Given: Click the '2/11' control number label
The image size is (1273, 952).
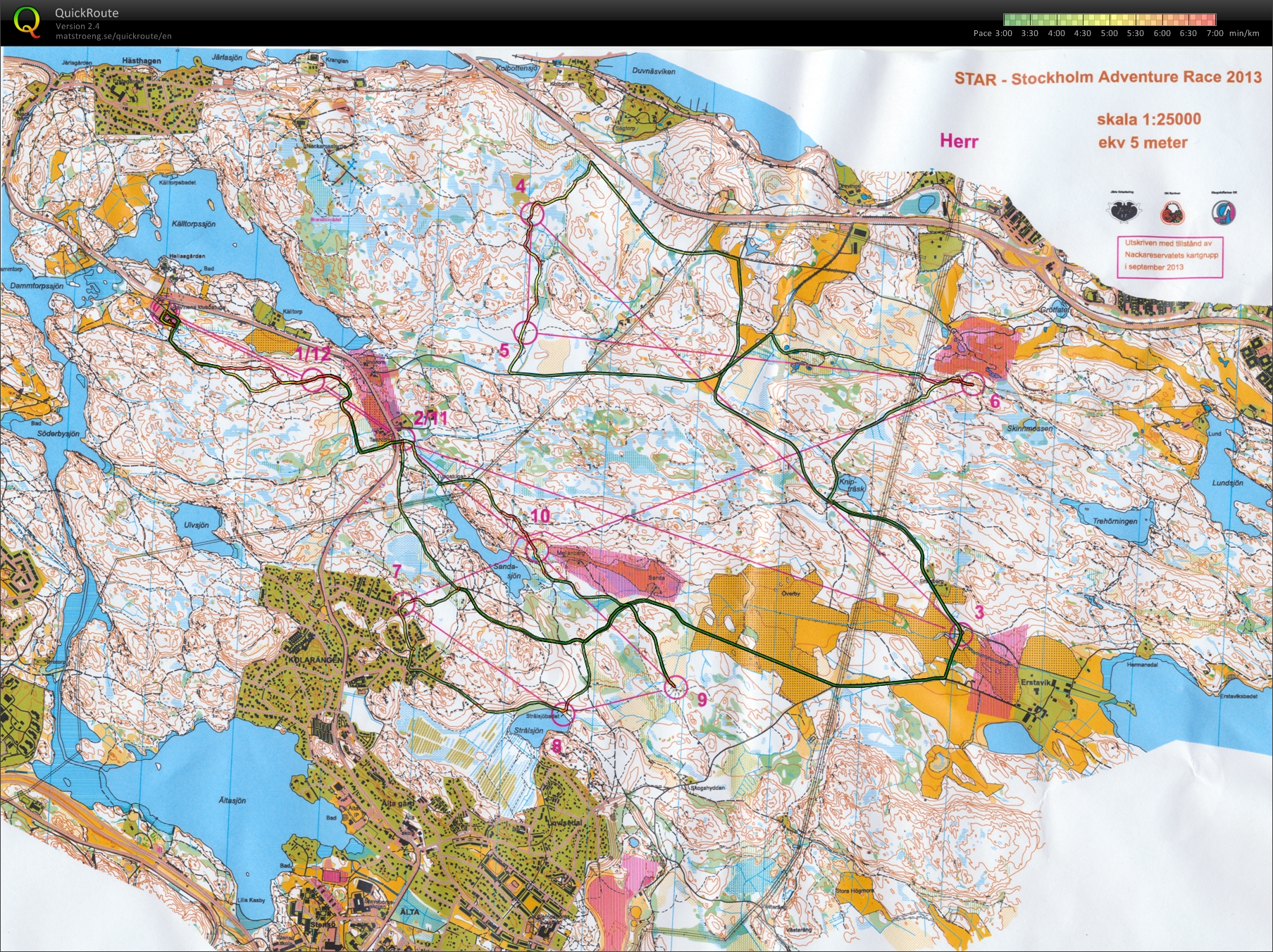Looking at the screenshot, I should tap(430, 418).
